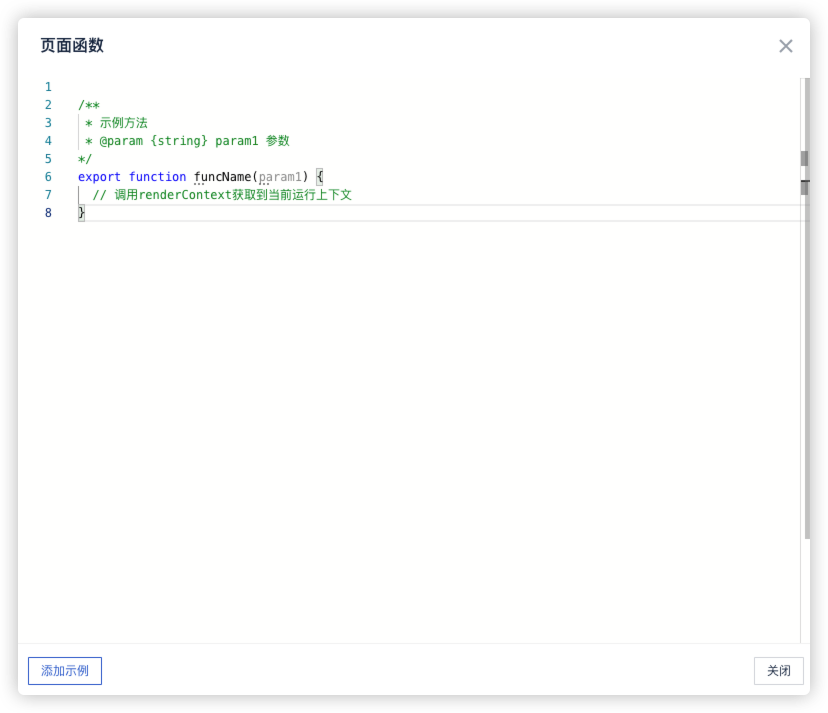The height and width of the screenshot is (713, 828).
Task: Click the param1 argument inside the parentheses
Action: 280,177
